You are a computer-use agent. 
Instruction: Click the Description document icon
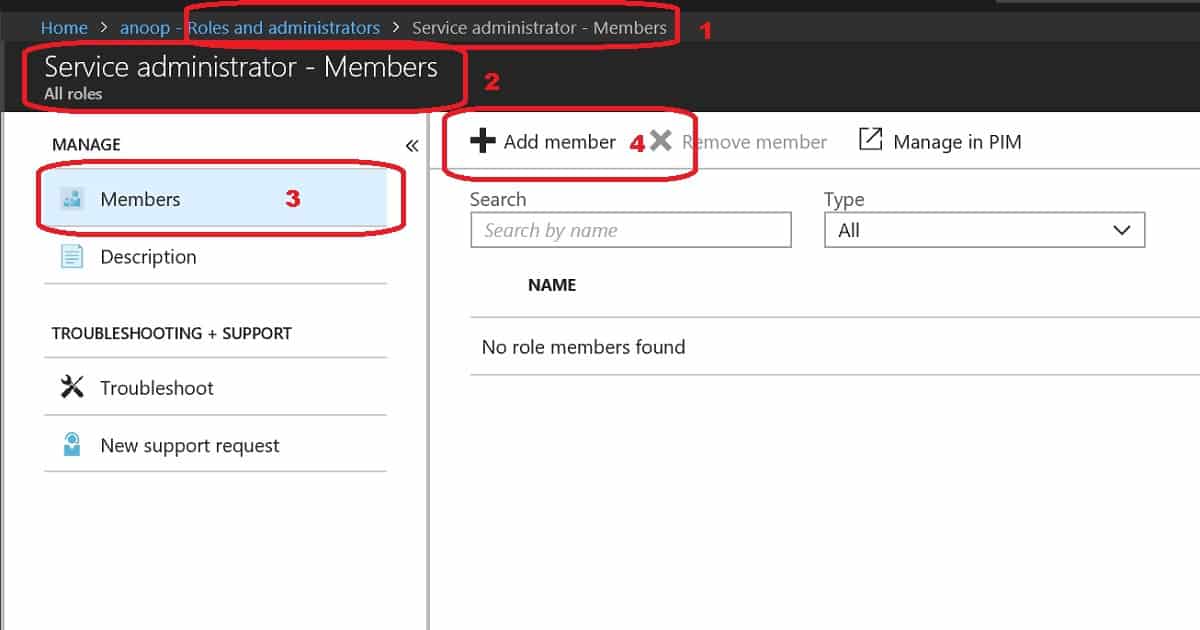70,257
